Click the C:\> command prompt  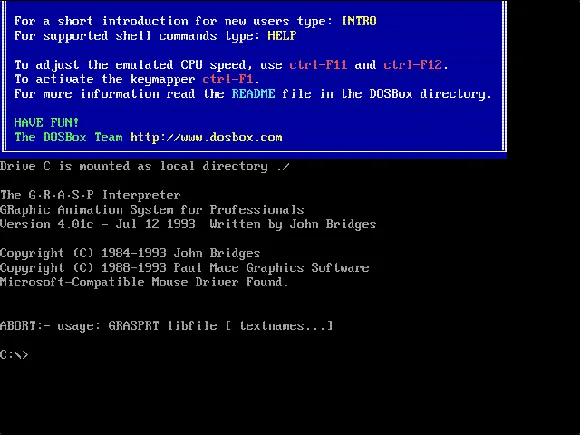(x=14, y=355)
